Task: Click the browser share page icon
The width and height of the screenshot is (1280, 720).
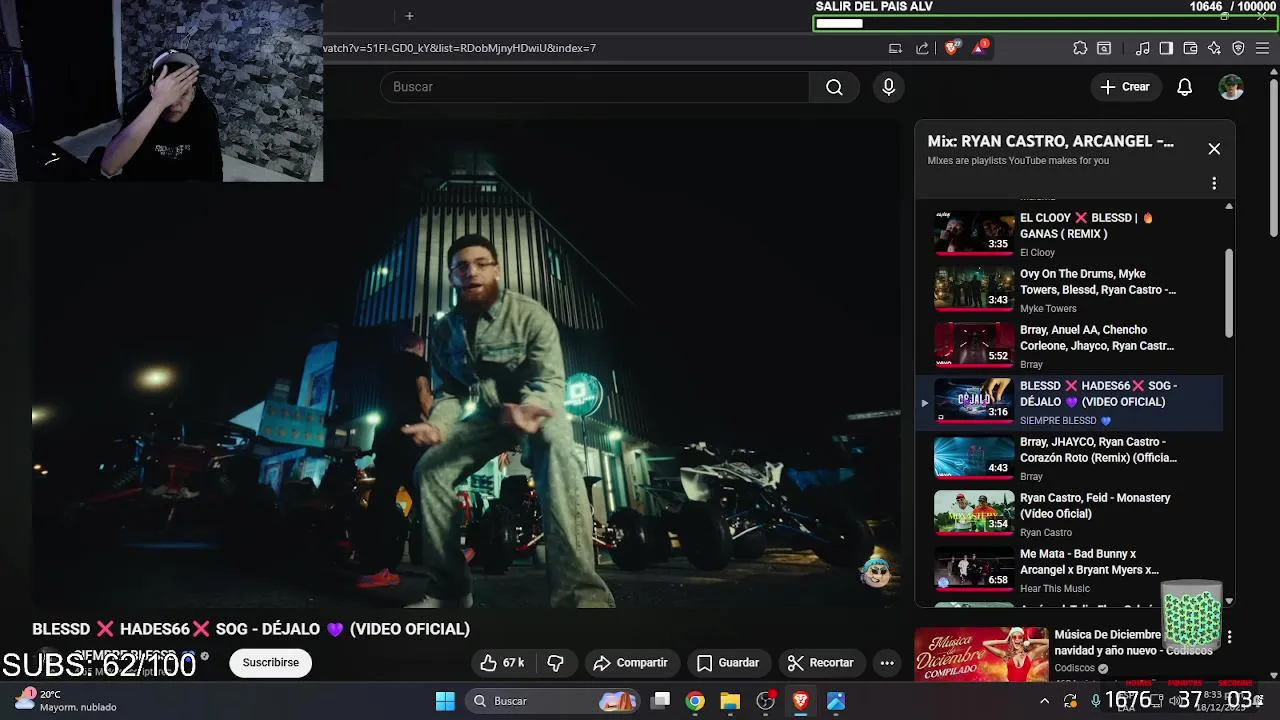Action: (x=922, y=48)
